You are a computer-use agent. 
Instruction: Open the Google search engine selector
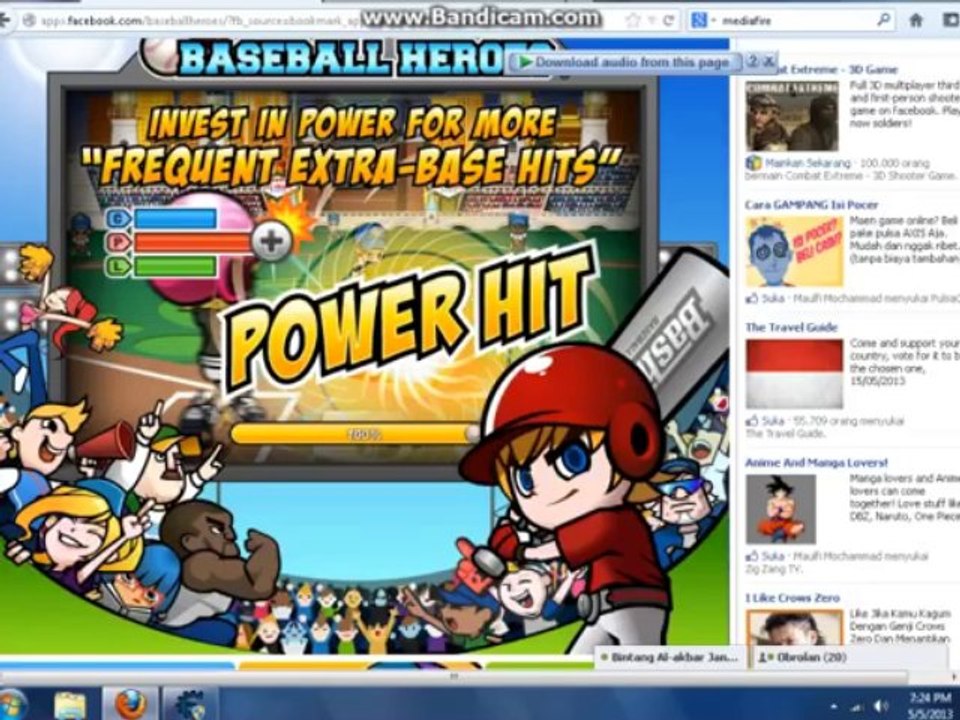(x=703, y=21)
